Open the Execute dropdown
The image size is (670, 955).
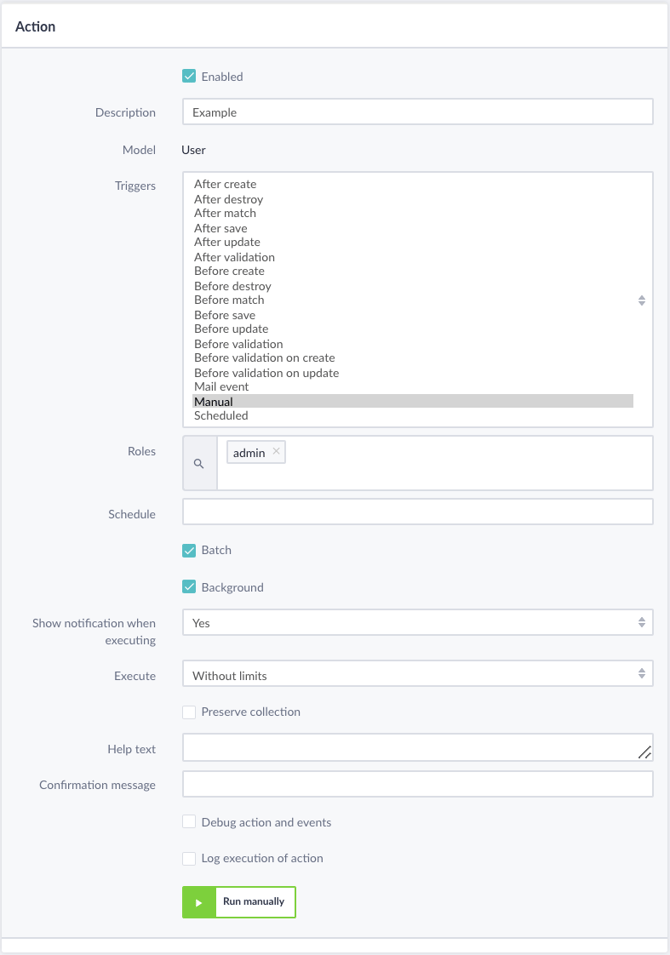tap(418, 674)
